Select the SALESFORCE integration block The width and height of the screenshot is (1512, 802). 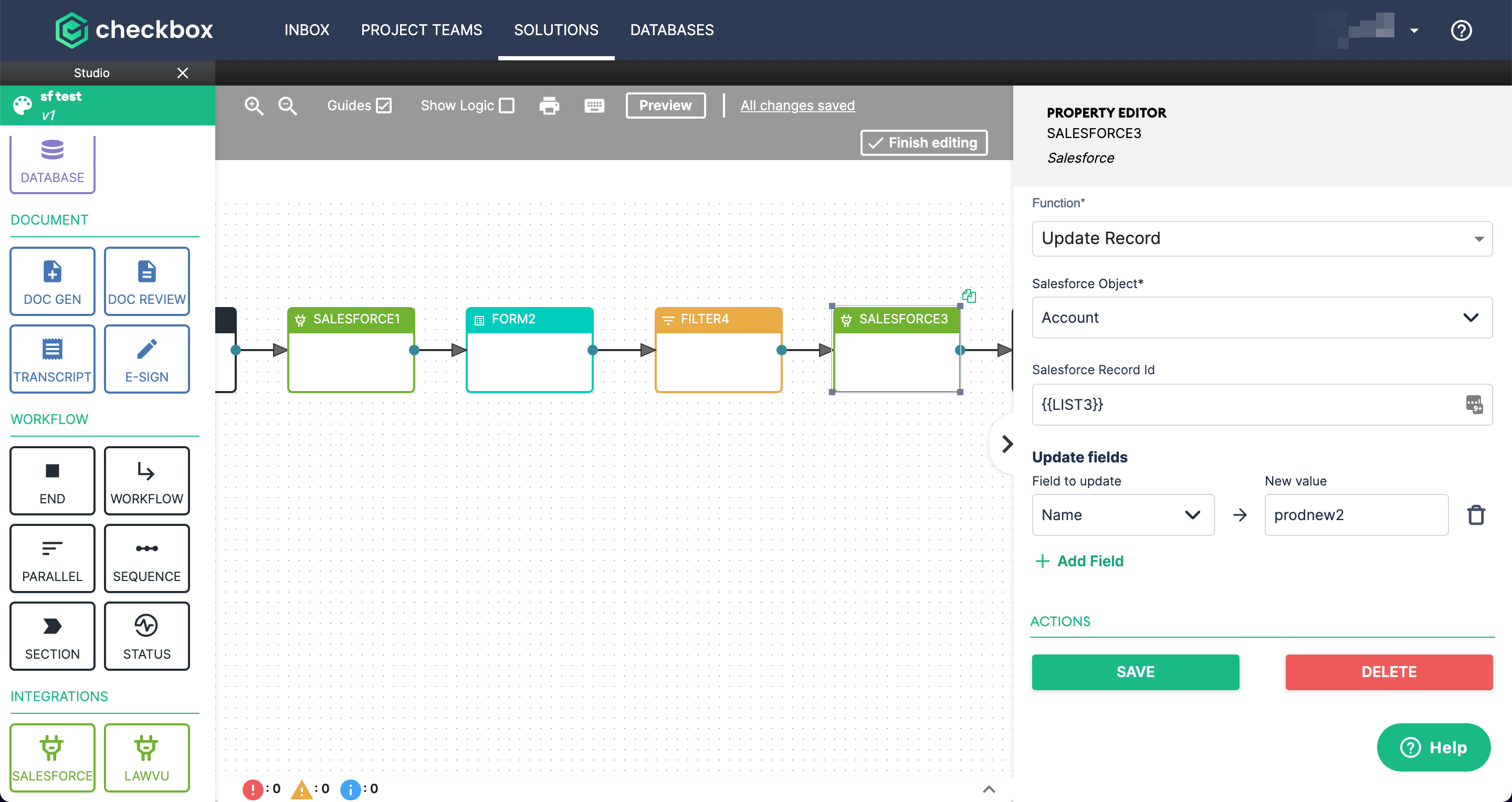pos(52,758)
